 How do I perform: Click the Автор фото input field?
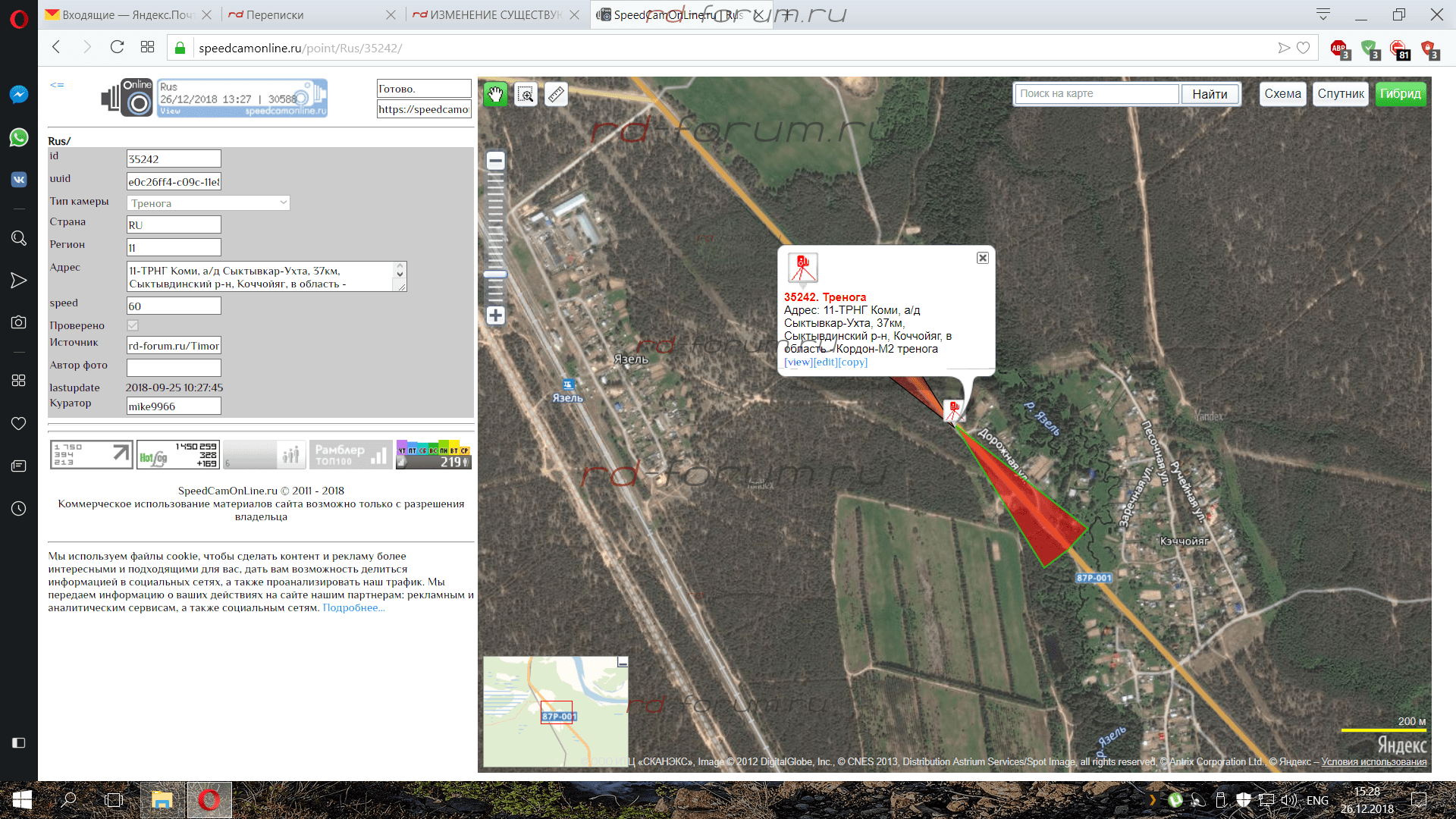[174, 368]
